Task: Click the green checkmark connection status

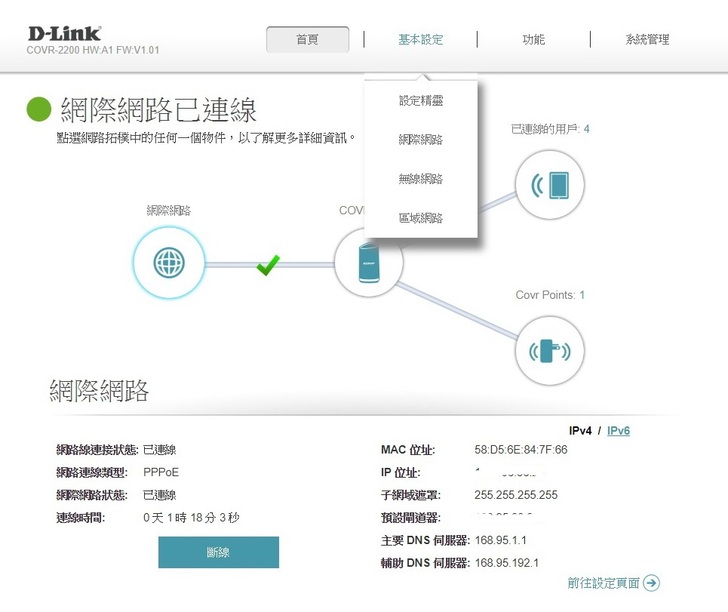Action: [x=268, y=265]
